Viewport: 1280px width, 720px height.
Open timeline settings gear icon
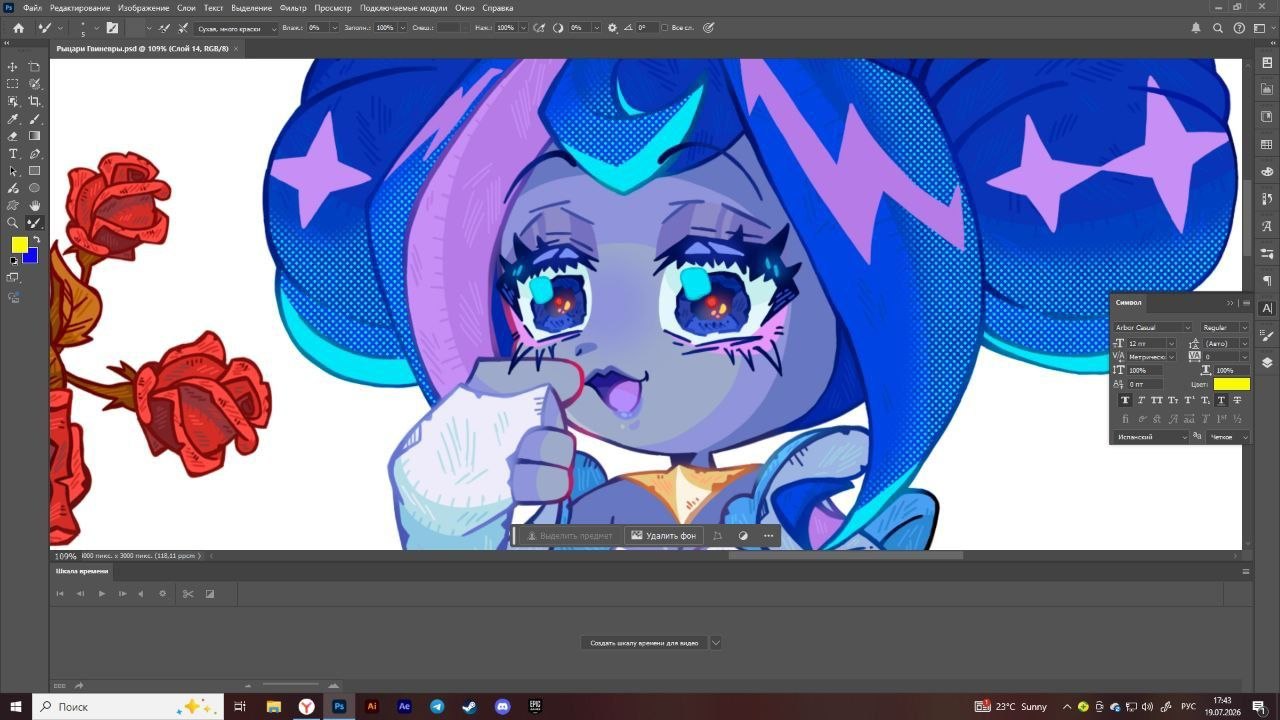pyautogui.click(x=163, y=594)
